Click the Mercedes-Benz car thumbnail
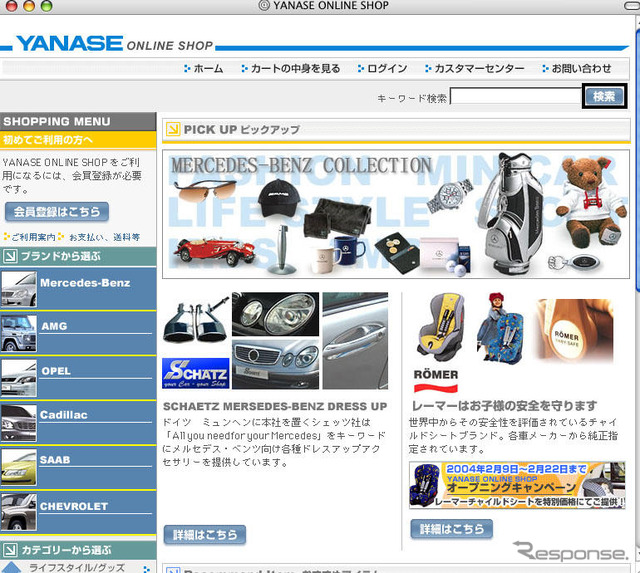This screenshot has height=573, width=640. point(19,289)
